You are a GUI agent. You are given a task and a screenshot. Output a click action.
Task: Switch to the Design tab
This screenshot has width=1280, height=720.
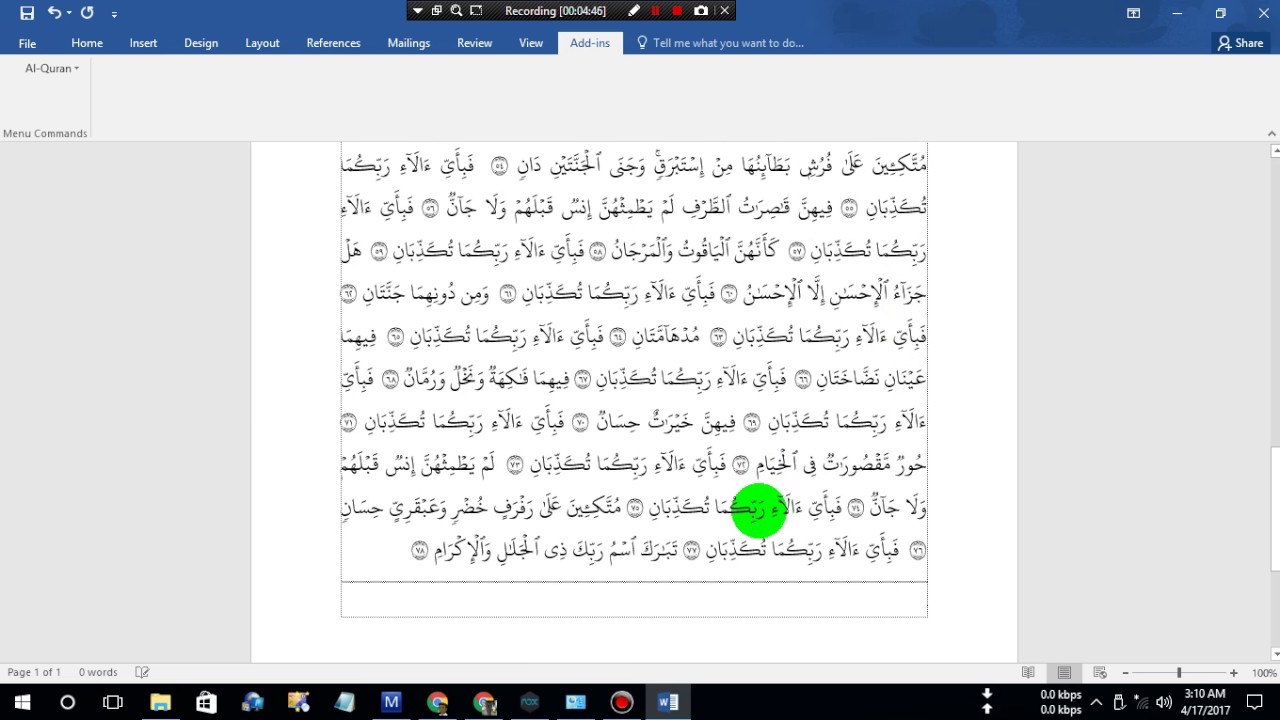201,43
